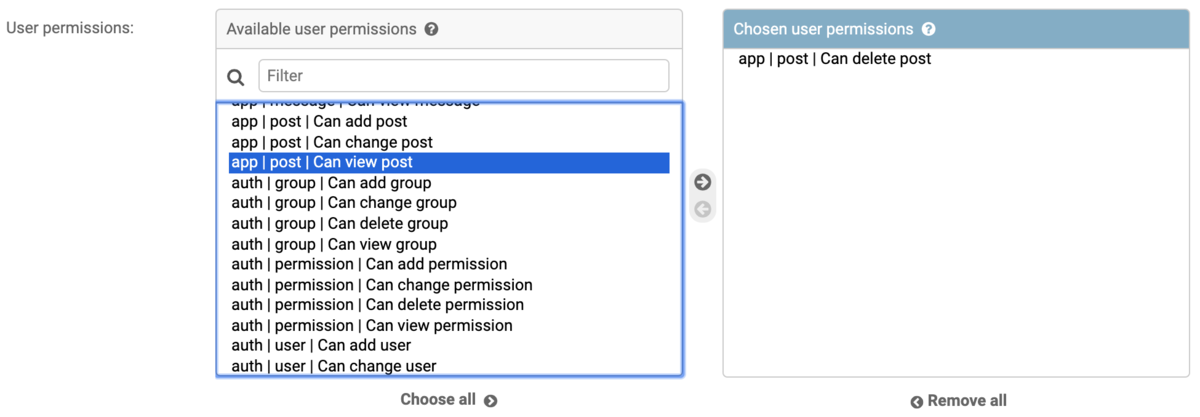1200x417 pixels.
Task: Choose all available permissions
Action: 448,399
